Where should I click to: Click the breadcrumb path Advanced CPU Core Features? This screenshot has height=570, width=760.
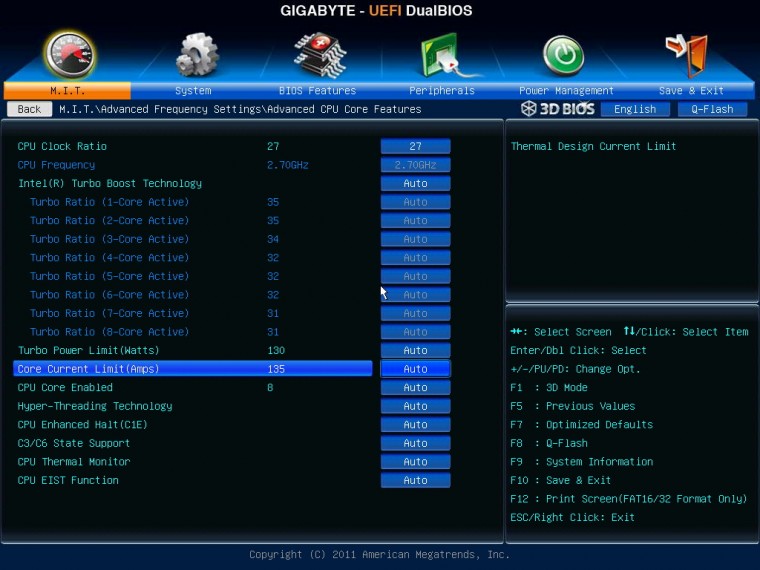344,110
